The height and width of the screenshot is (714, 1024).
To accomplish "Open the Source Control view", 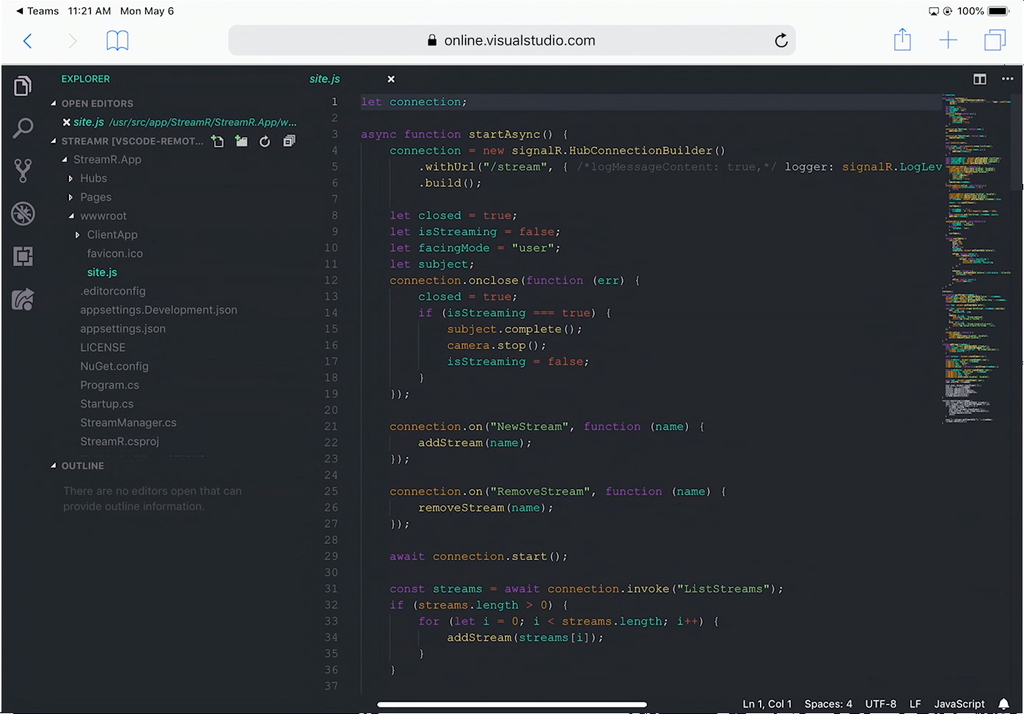I will click(x=22, y=170).
